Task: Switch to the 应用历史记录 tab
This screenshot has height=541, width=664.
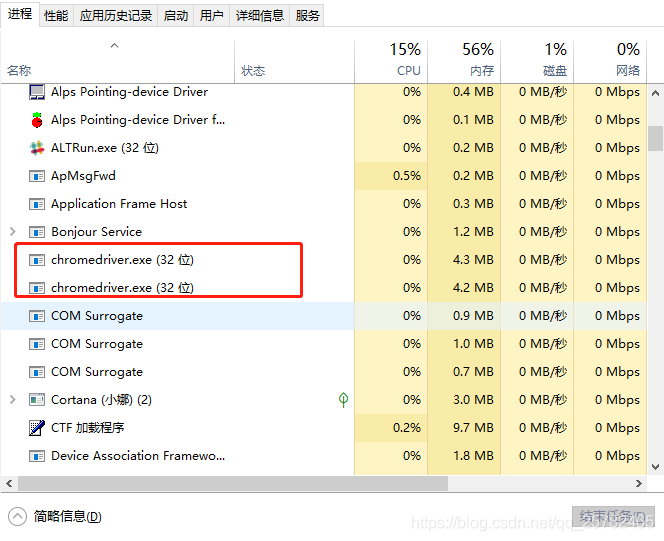Action: (x=116, y=16)
